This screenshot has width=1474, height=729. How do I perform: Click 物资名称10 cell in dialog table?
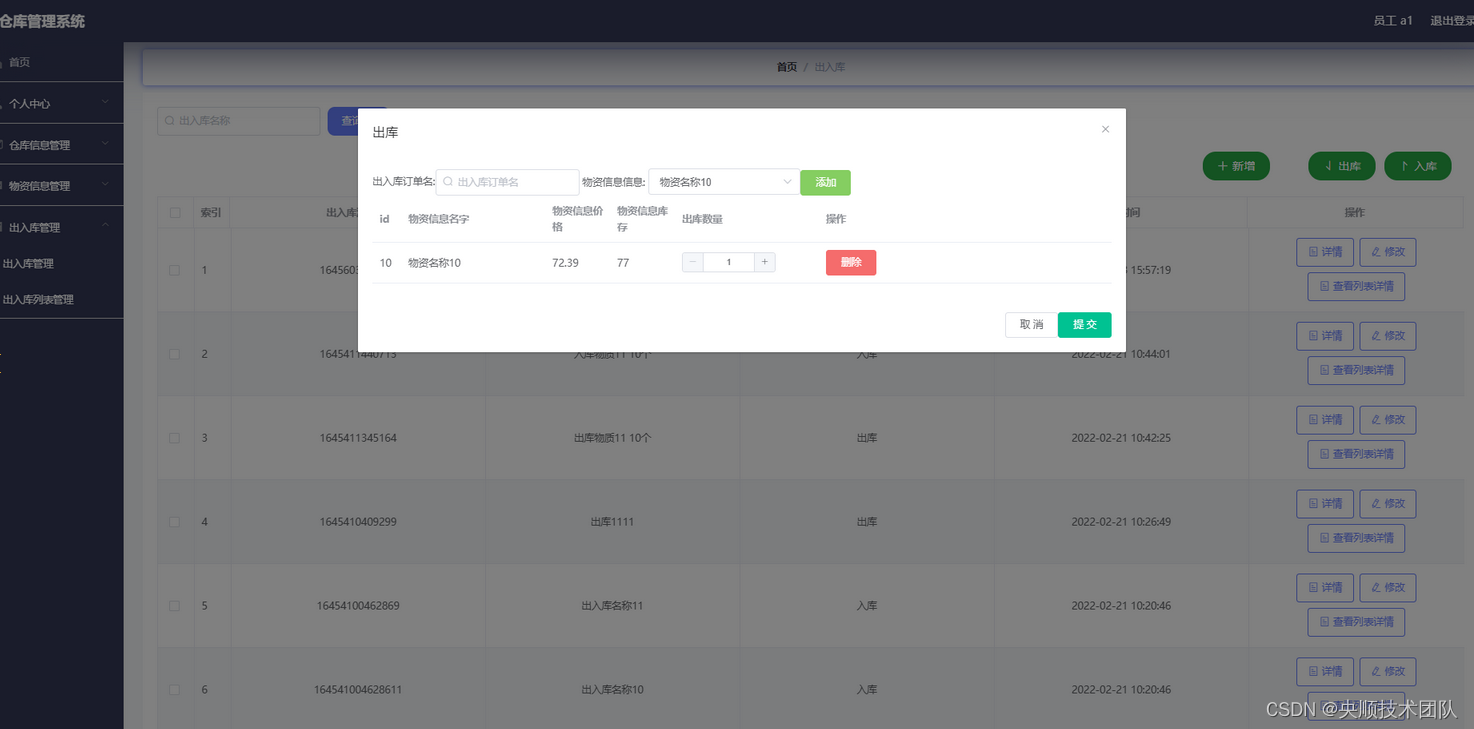click(434, 263)
